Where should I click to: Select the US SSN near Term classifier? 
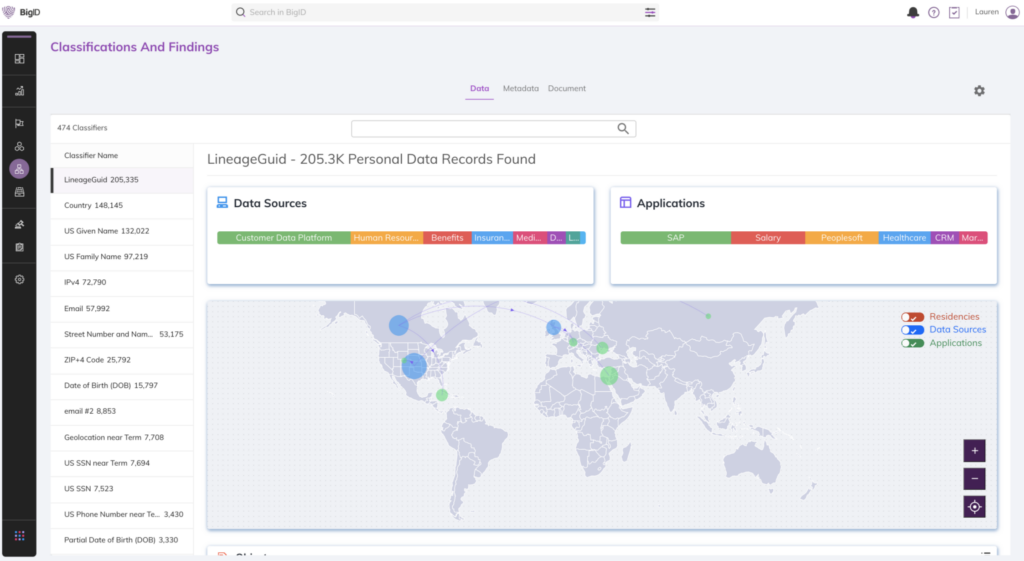107,463
